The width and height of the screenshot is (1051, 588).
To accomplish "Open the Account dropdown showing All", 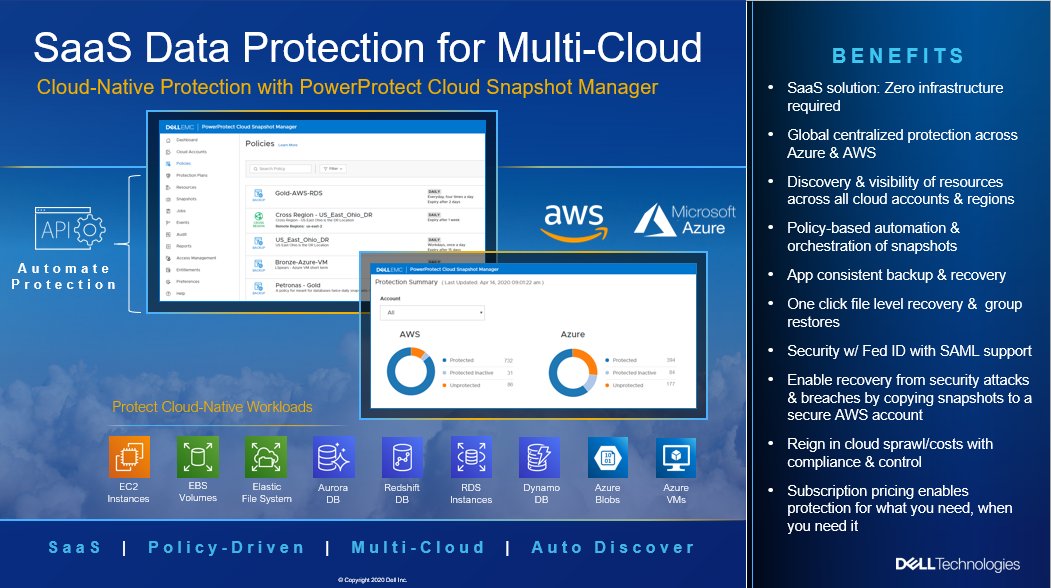I will [x=432, y=313].
